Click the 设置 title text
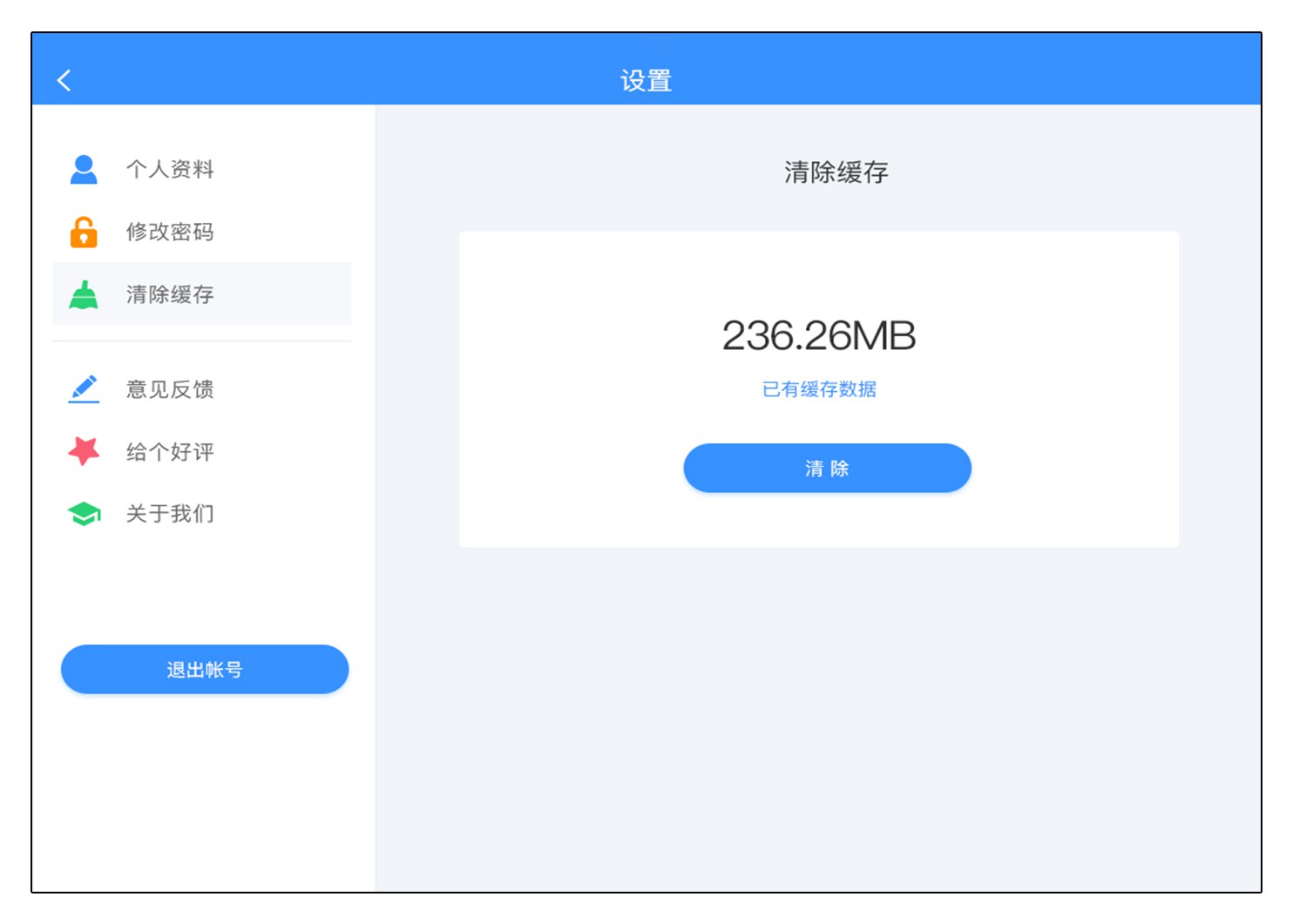Image resolution: width=1293 pixels, height=924 pixels. point(646,81)
